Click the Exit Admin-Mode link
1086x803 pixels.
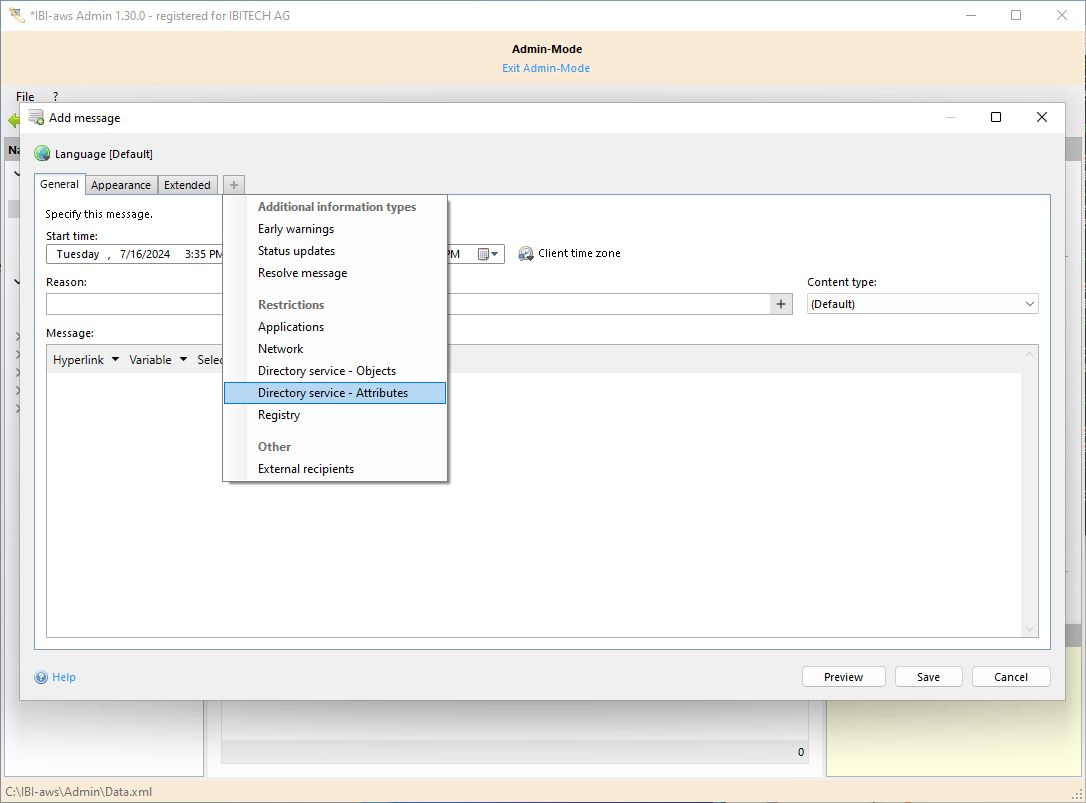click(546, 68)
